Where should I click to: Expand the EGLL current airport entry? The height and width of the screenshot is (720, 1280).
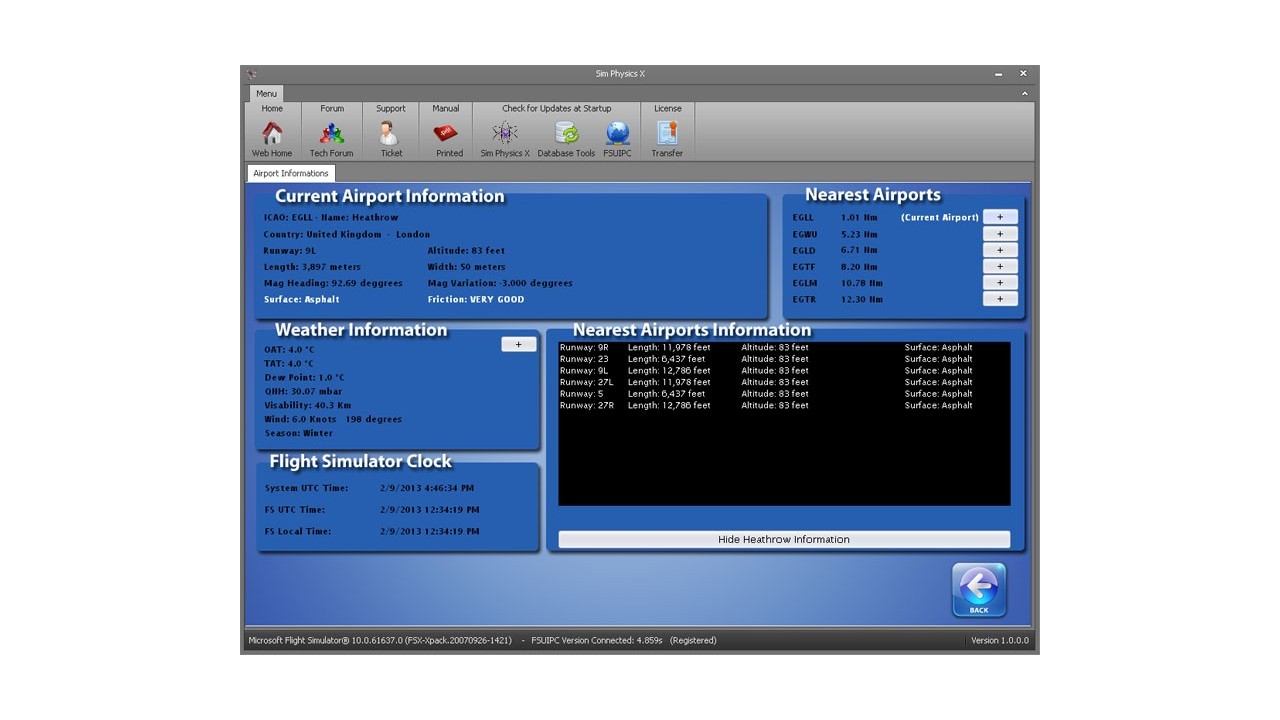point(1000,217)
